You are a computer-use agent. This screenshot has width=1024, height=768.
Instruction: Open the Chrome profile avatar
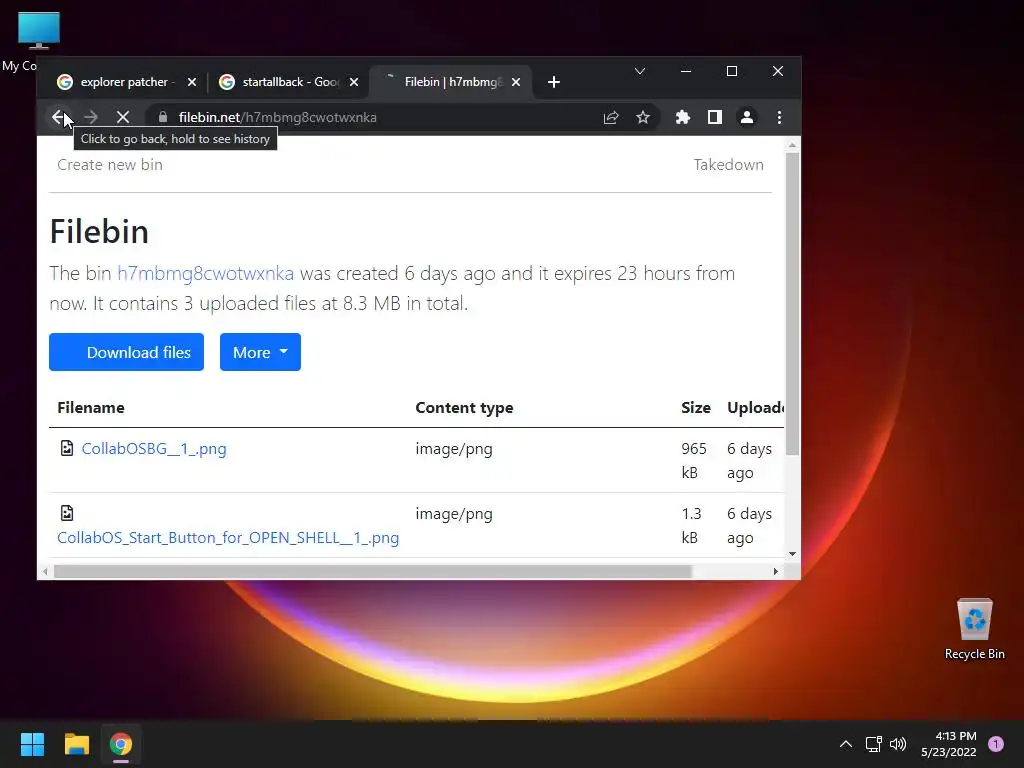point(746,118)
